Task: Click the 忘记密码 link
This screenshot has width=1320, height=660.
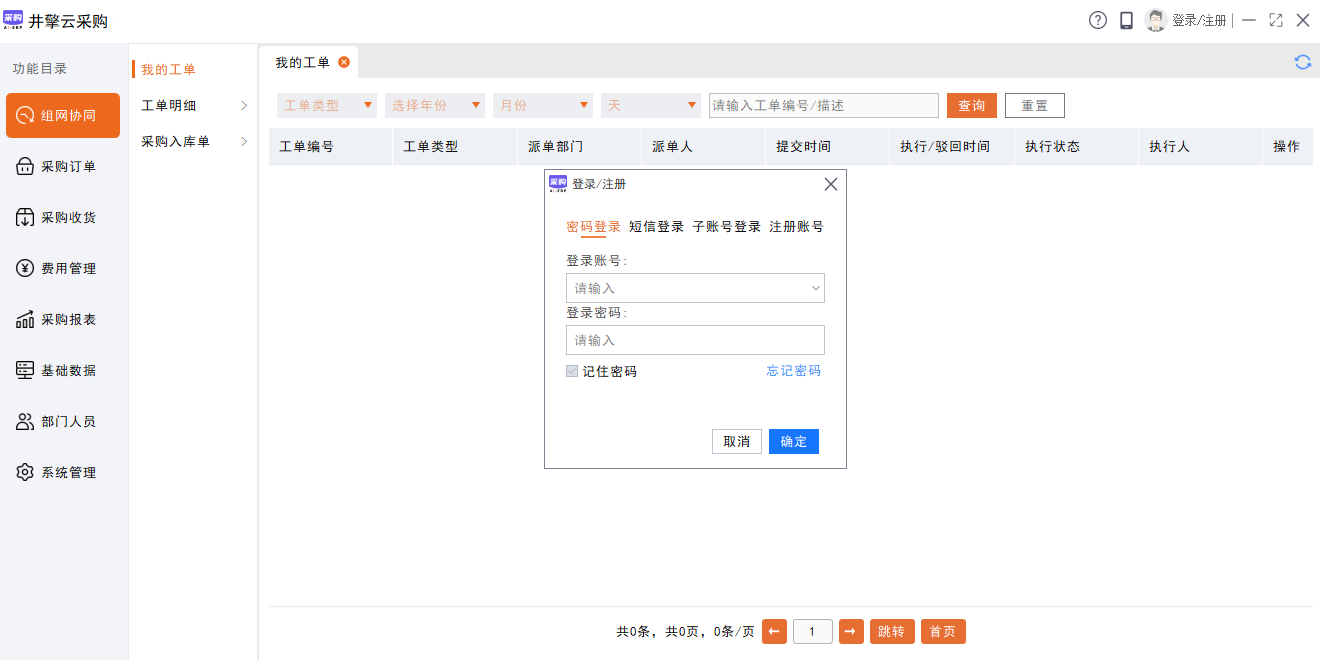Action: (x=793, y=371)
